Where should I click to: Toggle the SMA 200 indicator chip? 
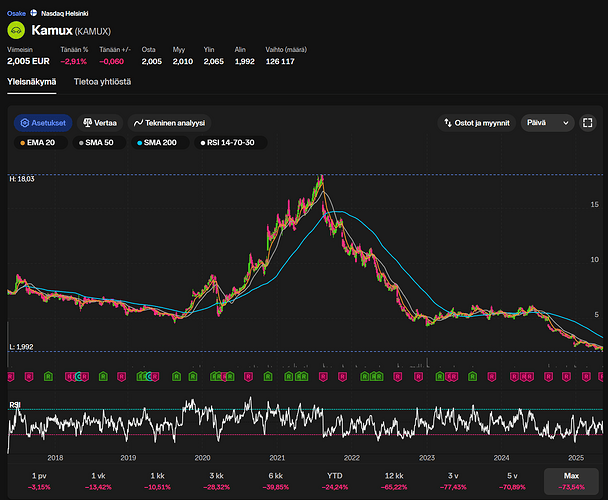coord(160,143)
